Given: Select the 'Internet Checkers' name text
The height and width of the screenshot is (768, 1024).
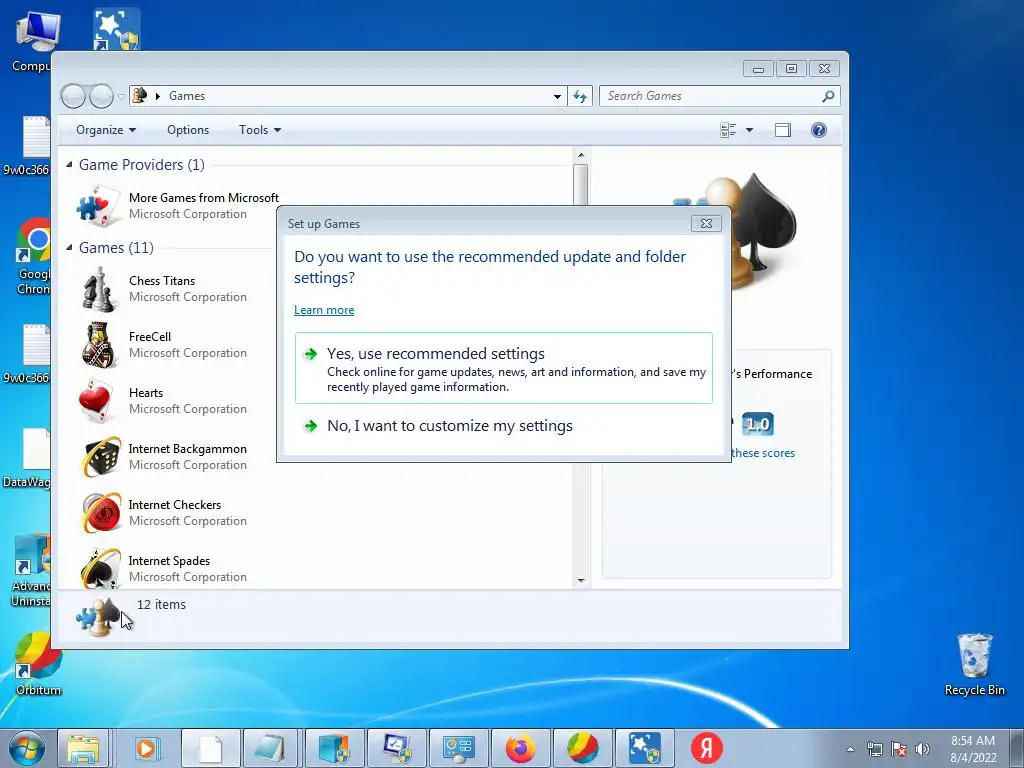Looking at the screenshot, I should (x=175, y=505).
